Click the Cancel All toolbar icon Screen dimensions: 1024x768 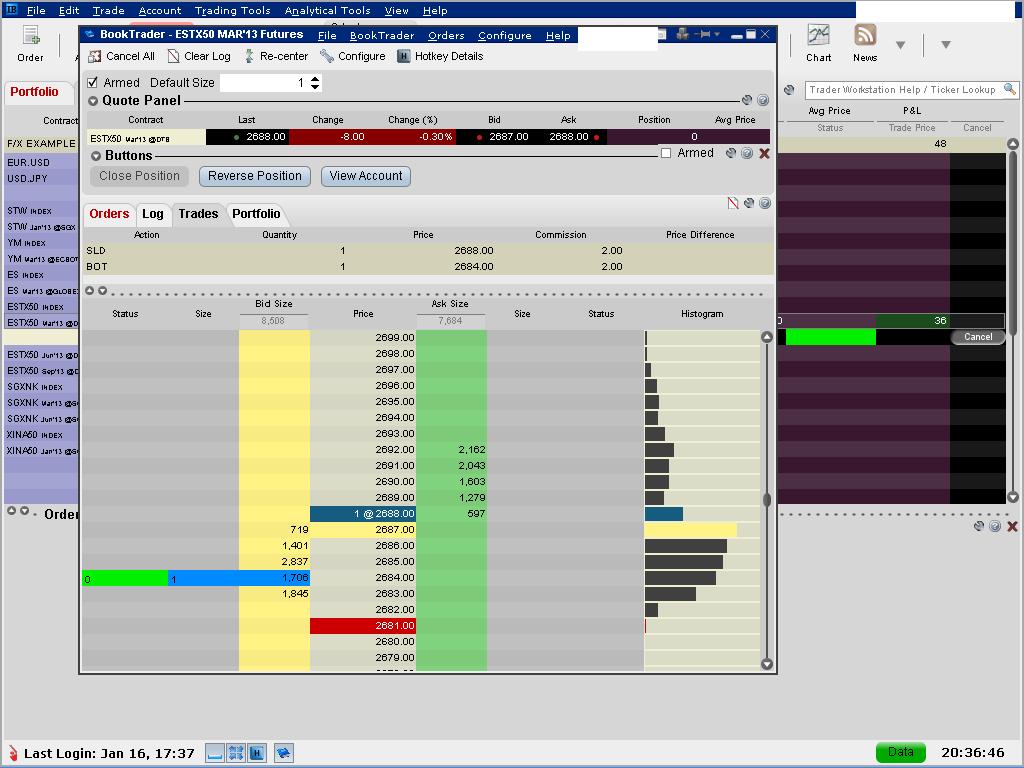[95, 56]
